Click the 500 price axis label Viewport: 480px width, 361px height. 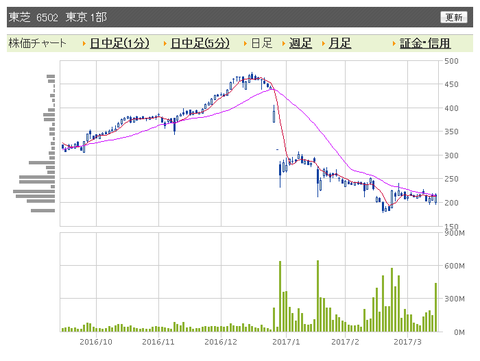click(x=451, y=61)
